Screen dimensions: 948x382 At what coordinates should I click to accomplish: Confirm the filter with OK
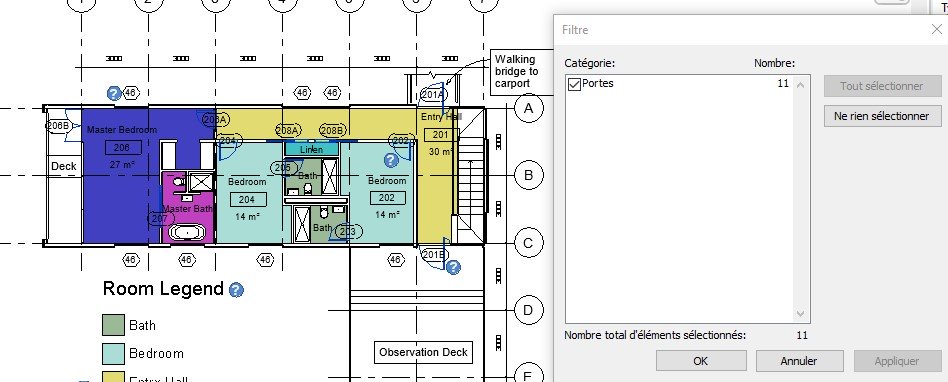point(701,361)
